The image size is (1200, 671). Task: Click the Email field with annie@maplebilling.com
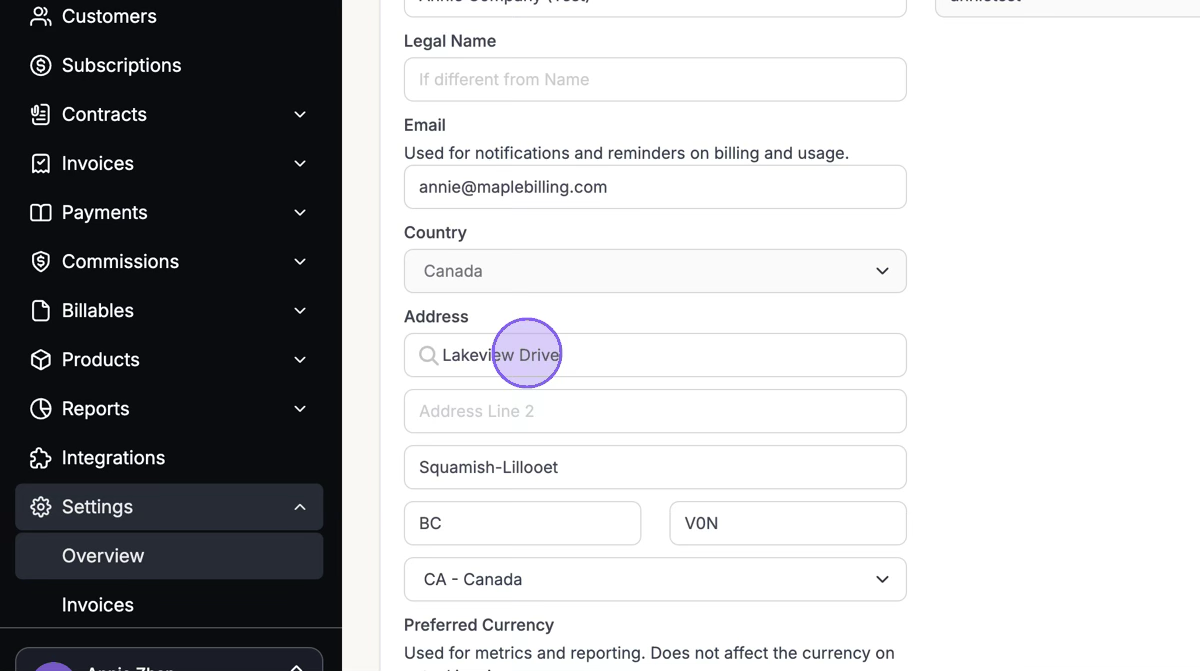pyautogui.click(x=655, y=187)
